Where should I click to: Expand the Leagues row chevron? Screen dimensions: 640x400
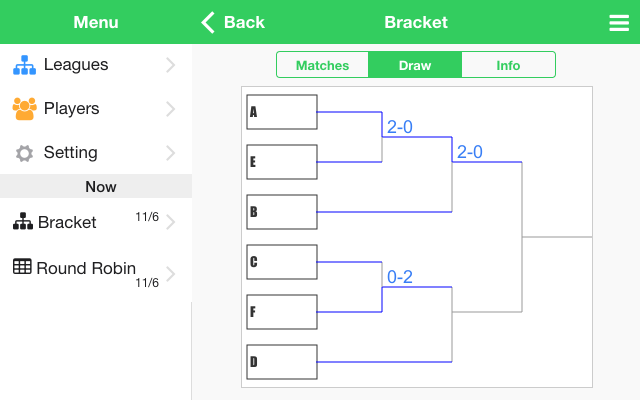point(170,65)
